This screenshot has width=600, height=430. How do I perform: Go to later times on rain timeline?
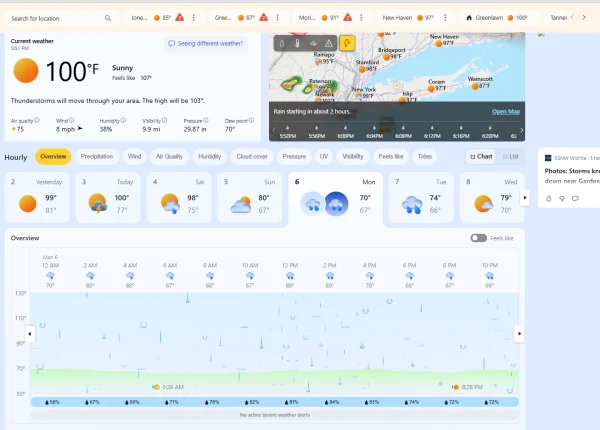coord(522,130)
